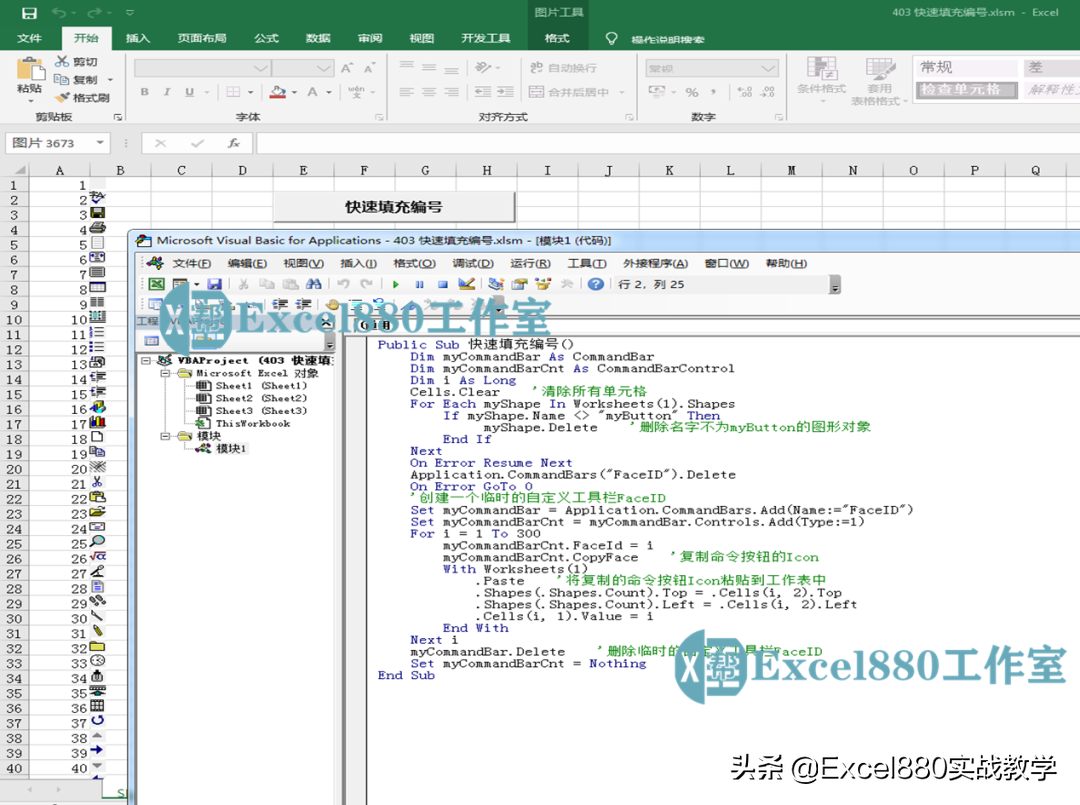Click the Design Mode icon in VBA toolbar
Image resolution: width=1080 pixels, height=805 pixels.
pyautogui.click(x=466, y=284)
